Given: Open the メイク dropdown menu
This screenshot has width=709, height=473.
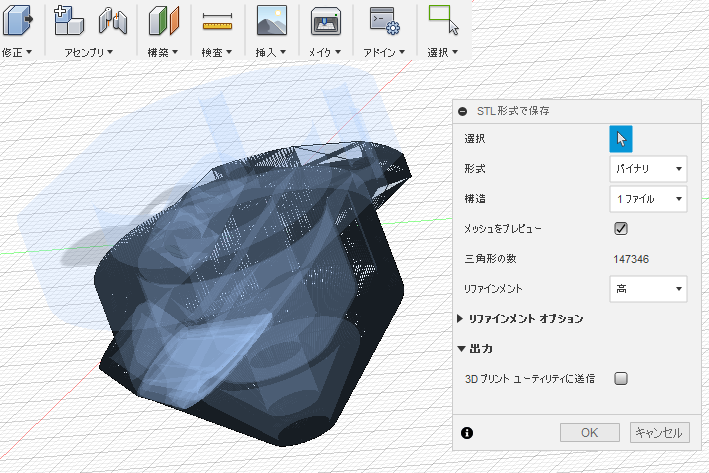Looking at the screenshot, I should click(325, 52).
